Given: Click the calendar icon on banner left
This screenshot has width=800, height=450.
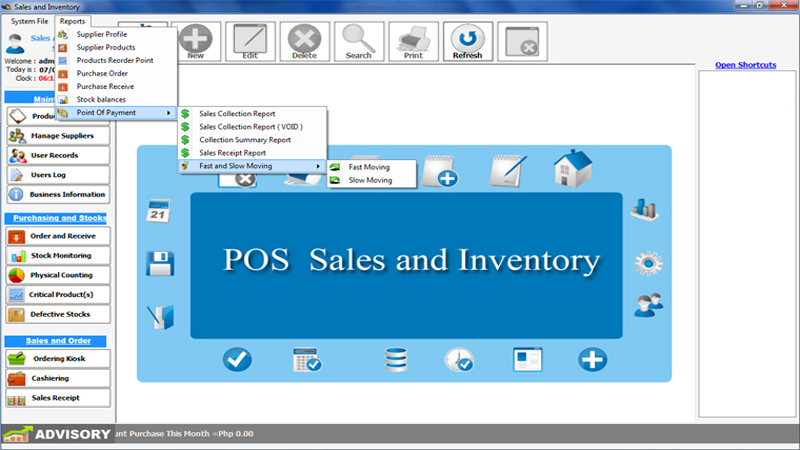Looking at the screenshot, I should 159,211.
